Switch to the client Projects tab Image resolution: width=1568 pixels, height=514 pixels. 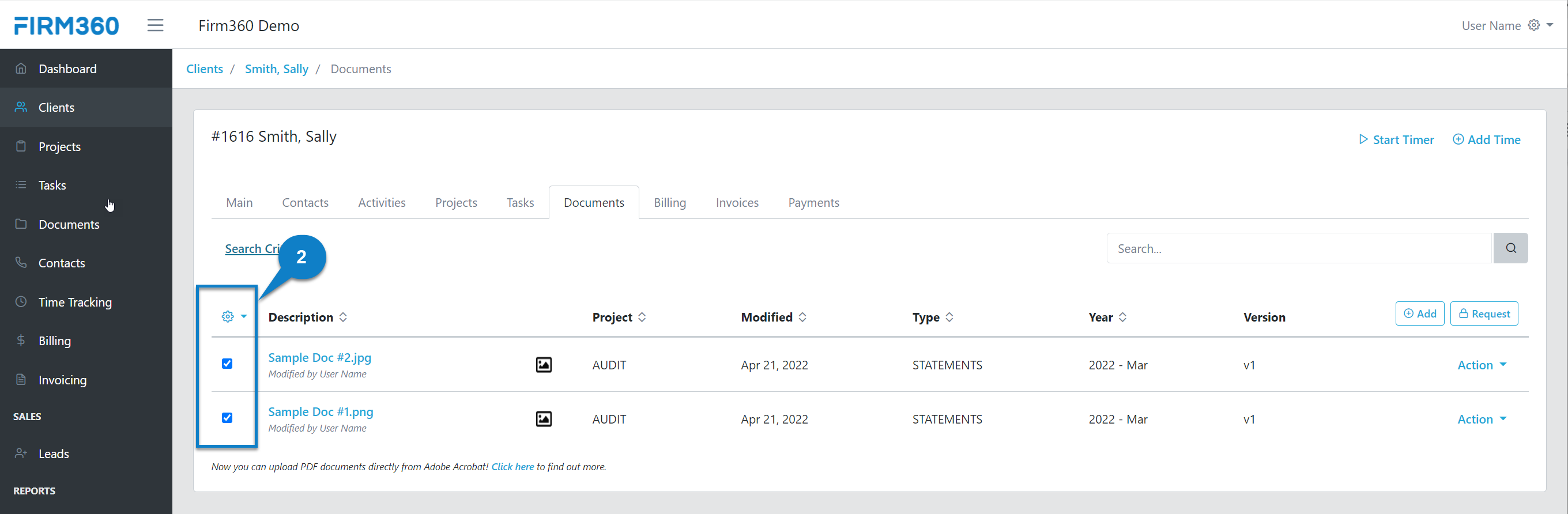456,203
